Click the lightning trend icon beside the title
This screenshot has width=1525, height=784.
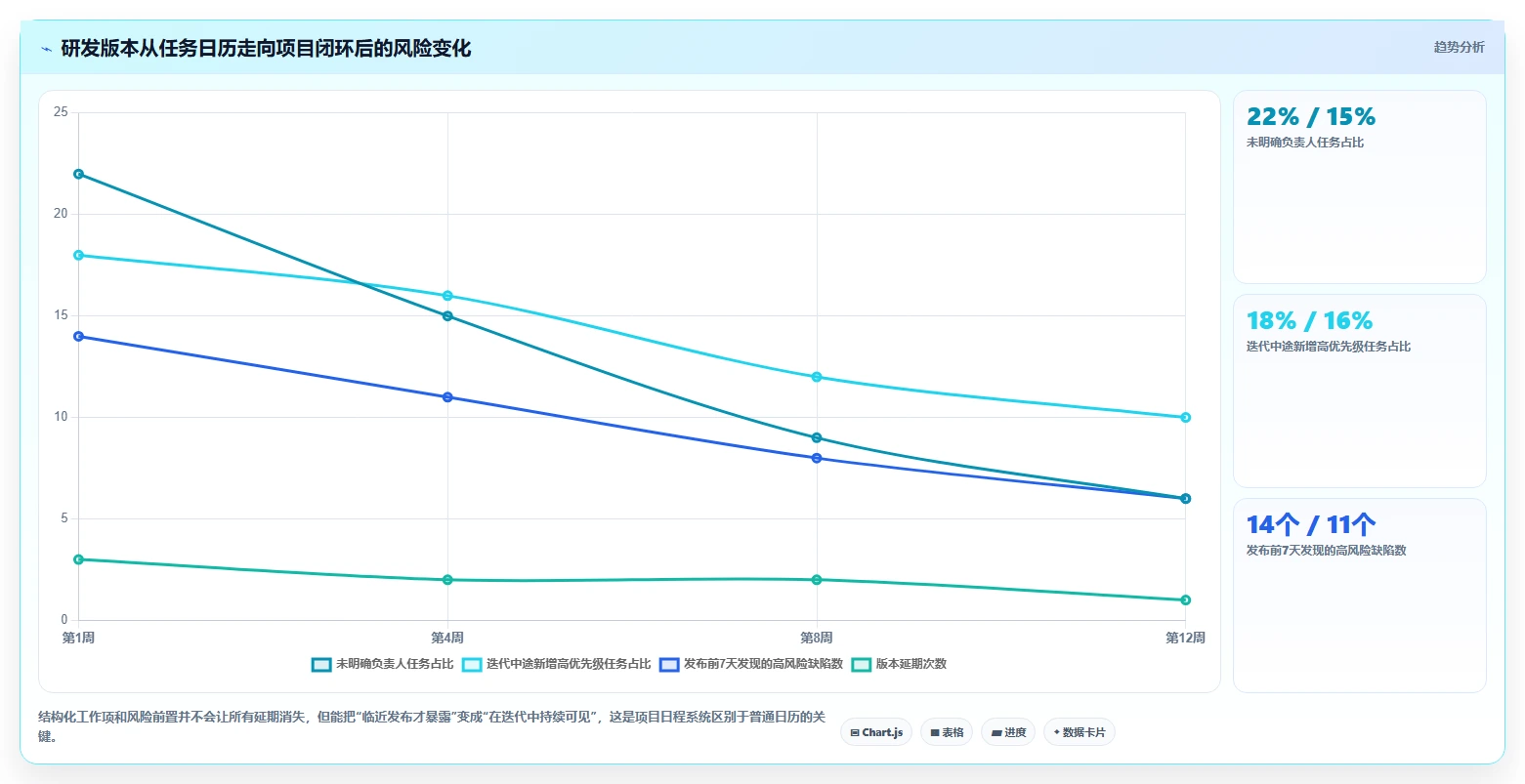47,49
